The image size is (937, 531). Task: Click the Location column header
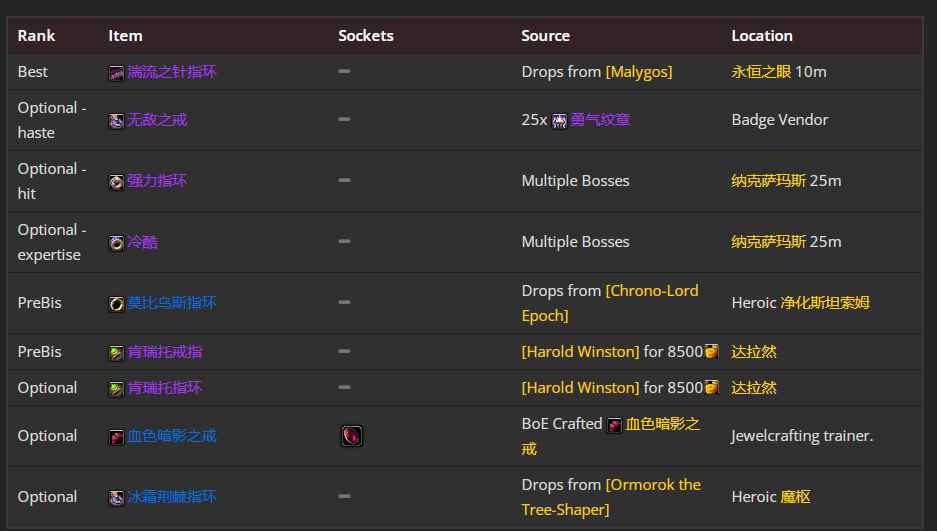pyautogui.click(x=762, y=36)
